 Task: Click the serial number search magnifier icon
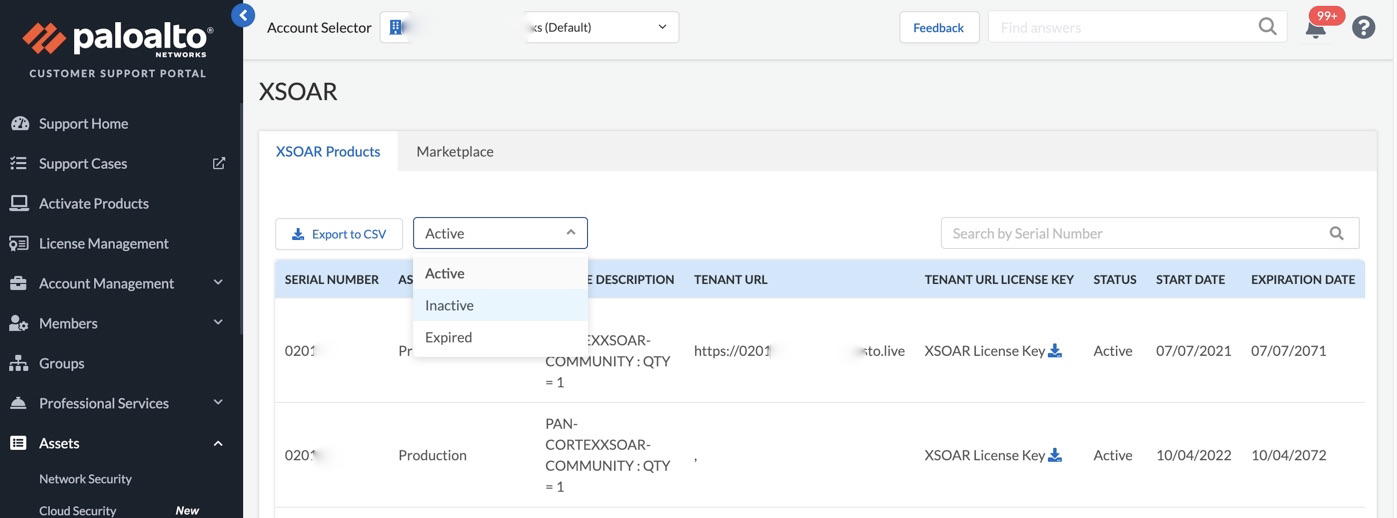pos(1336,233)
